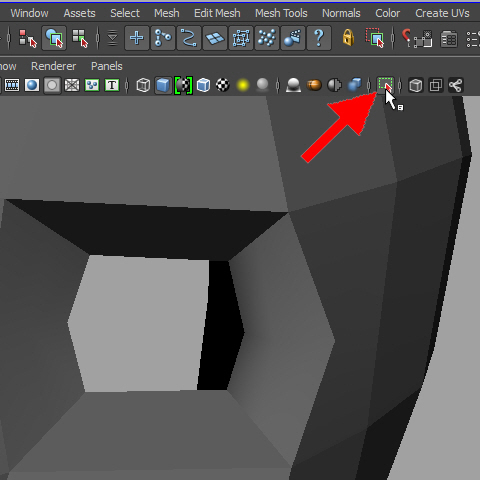
Task: Toggle Textured checkered sphere display icon
Action: [223, 85]
